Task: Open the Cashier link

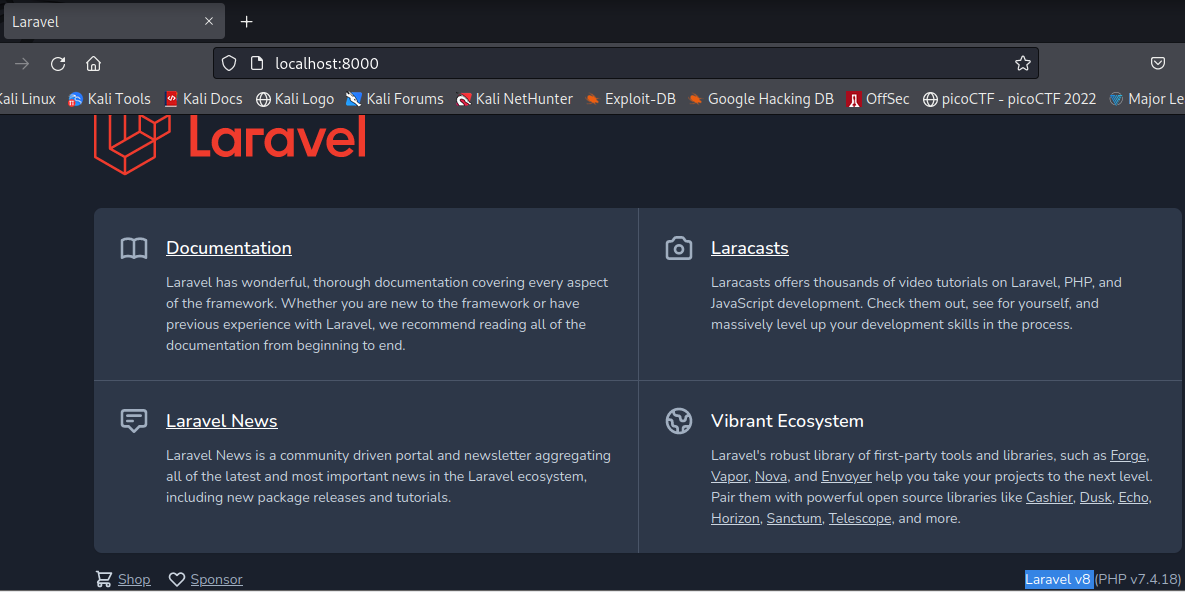Action: pyautogui.click(x=1049, y=497)
